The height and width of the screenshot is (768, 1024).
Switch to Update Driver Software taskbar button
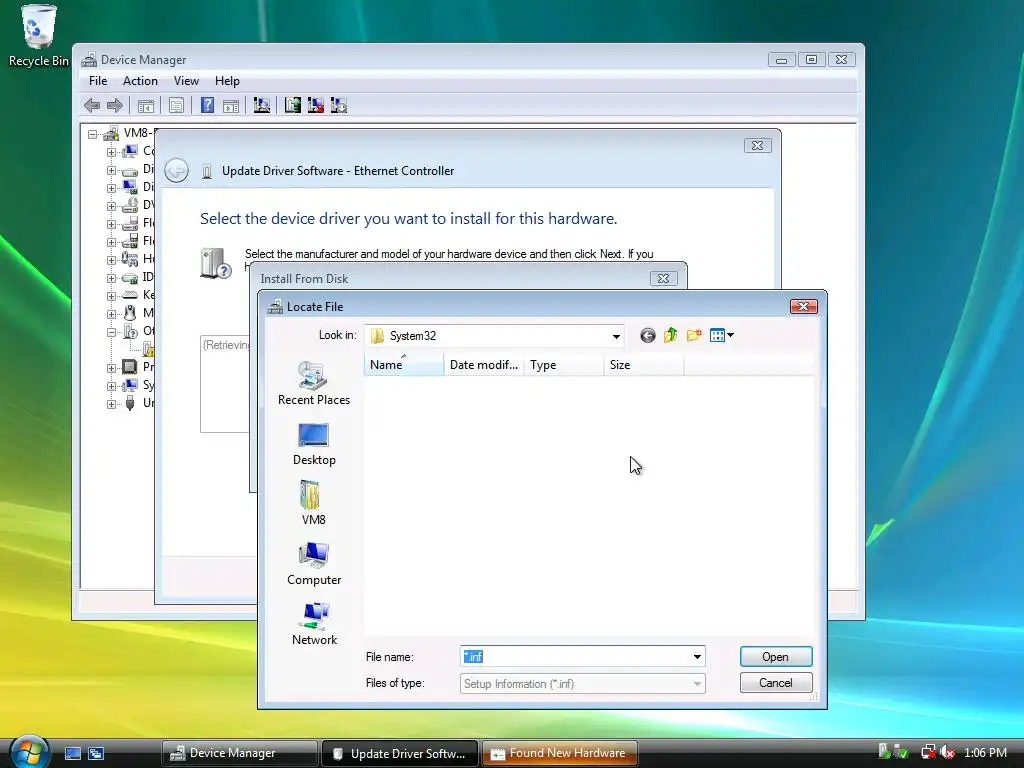point(400,754)
